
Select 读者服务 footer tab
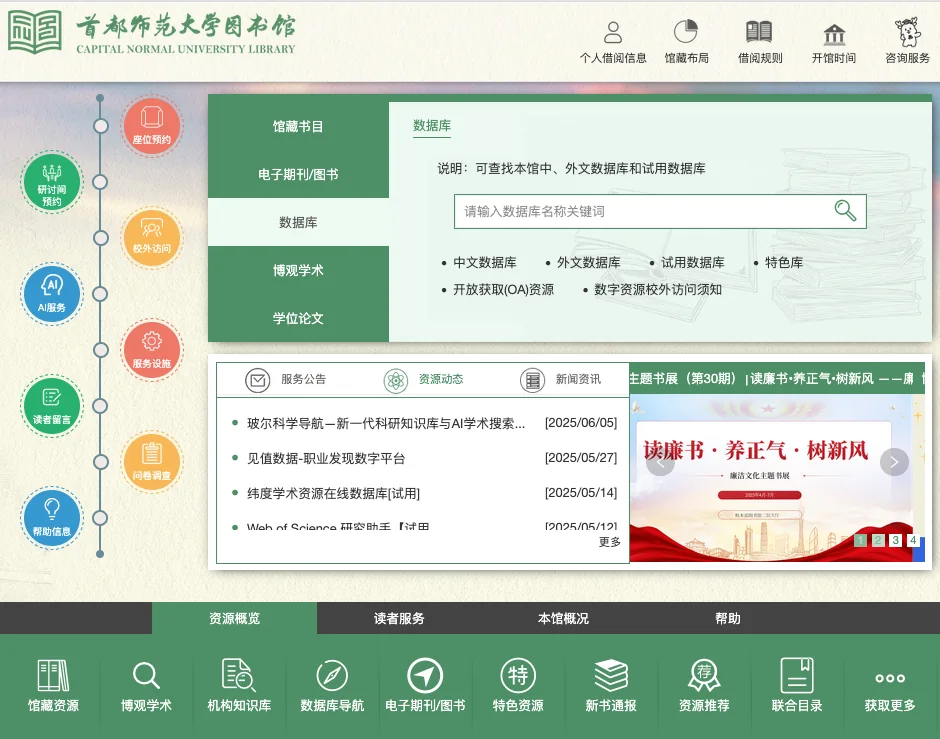point(399,618)
